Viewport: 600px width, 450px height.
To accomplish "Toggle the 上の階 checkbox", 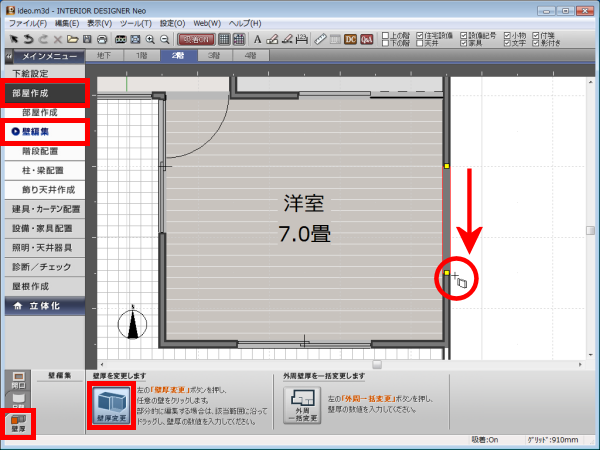I will [387, 34].
